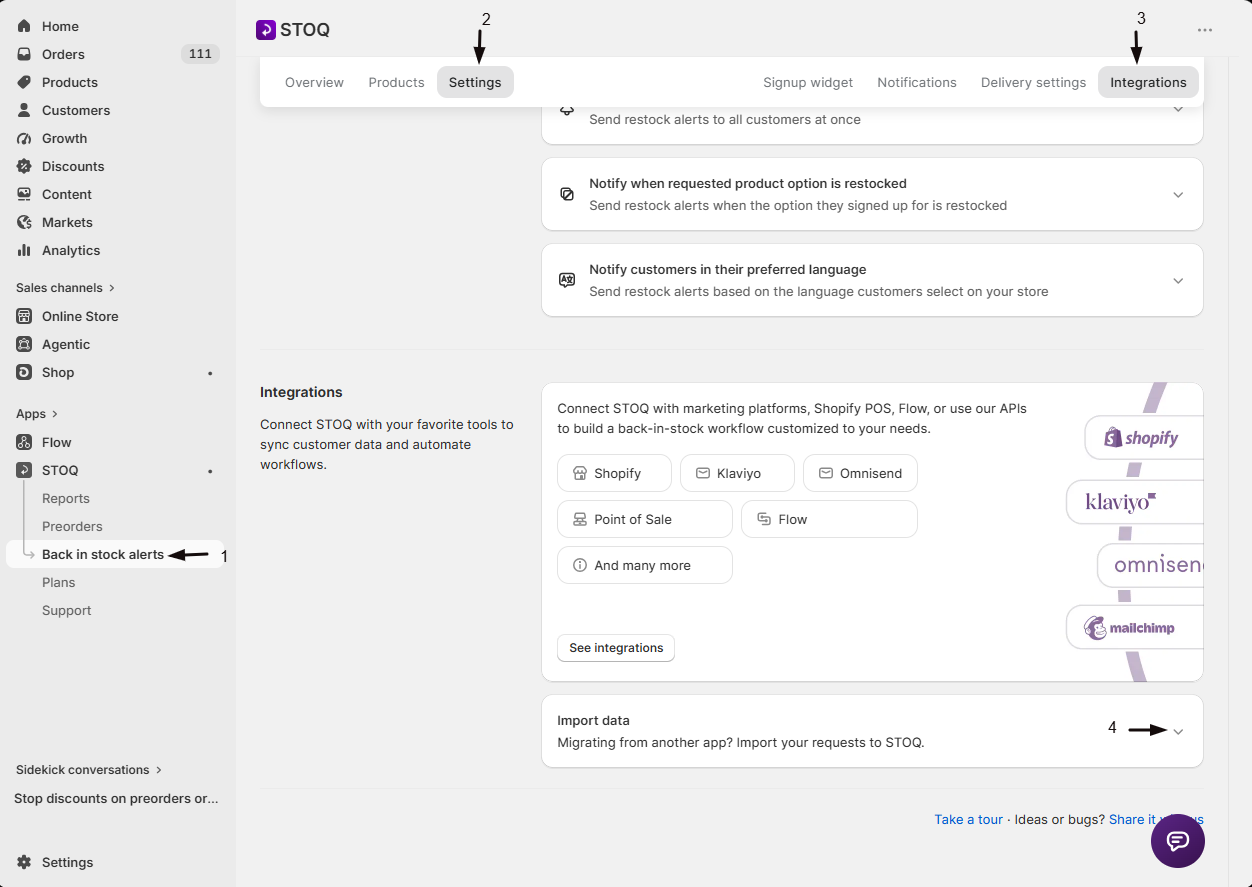
Task: Select the Online Store icon
Action: [x=24, y=316]
